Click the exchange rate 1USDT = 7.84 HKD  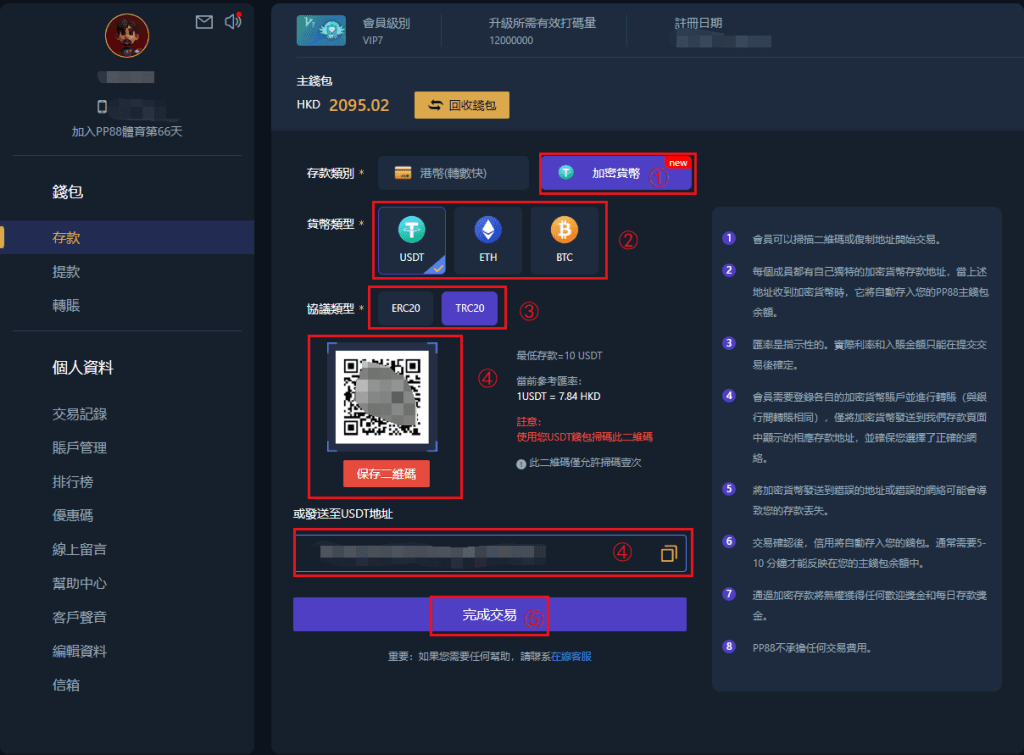[558, 396]
